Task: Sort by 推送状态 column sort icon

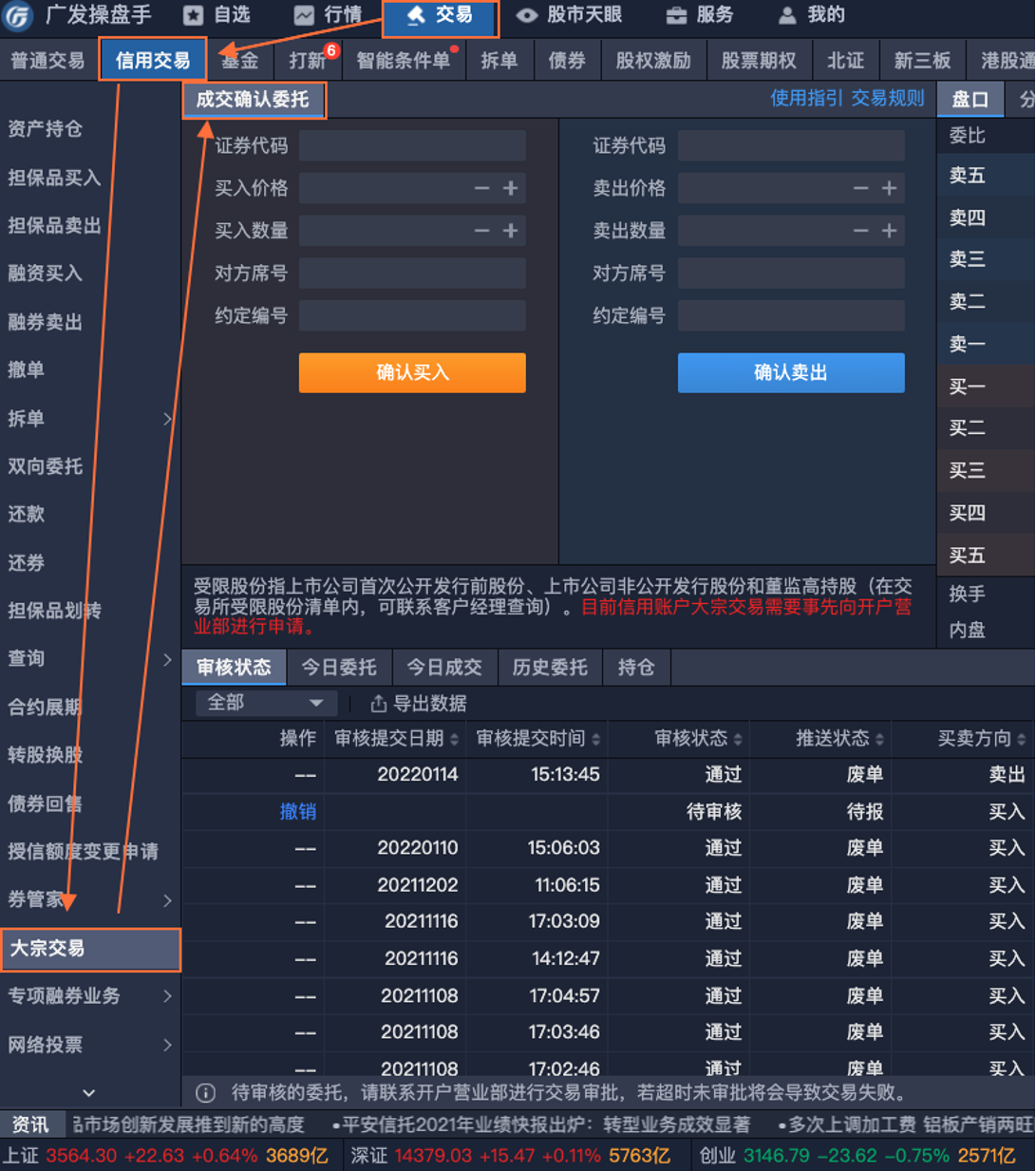Action: click(880, 739)
